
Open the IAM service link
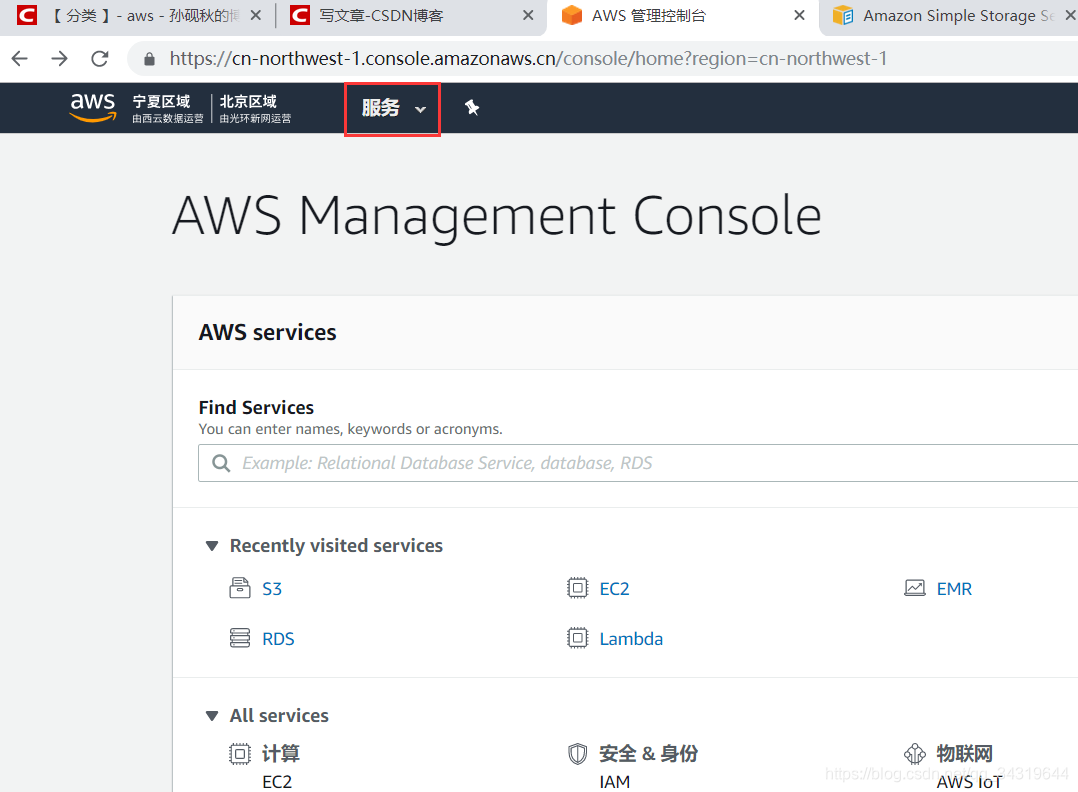tap(614, 781)
